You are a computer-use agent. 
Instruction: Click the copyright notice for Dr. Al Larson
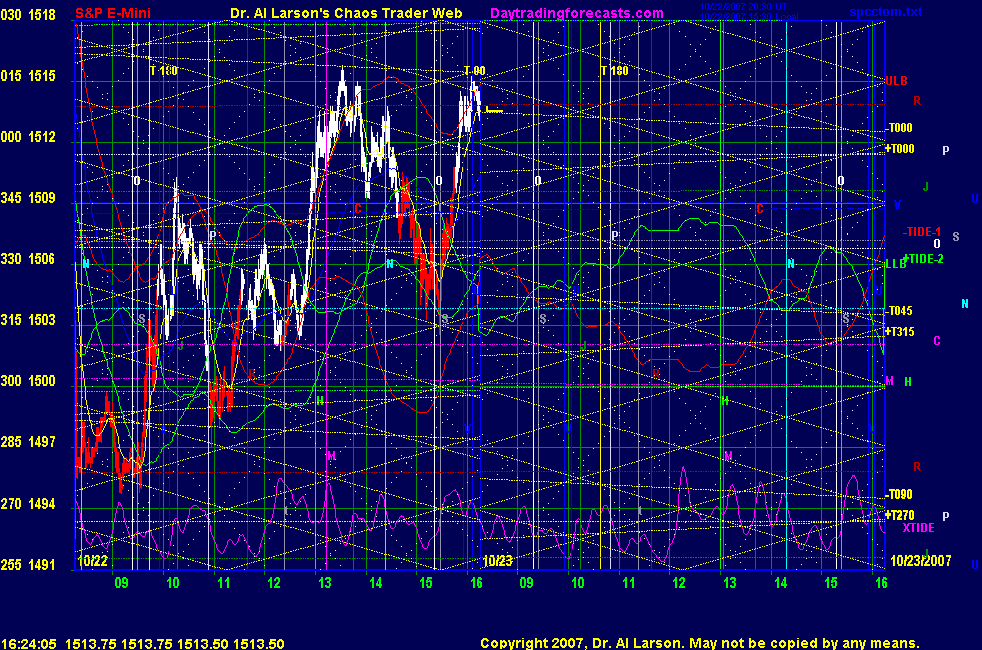(x=700, y=643)
